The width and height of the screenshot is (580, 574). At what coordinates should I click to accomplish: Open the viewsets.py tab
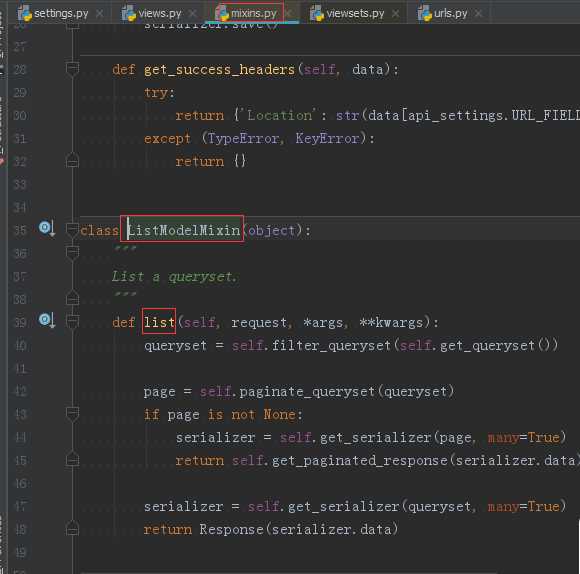[x=355, y=14]
